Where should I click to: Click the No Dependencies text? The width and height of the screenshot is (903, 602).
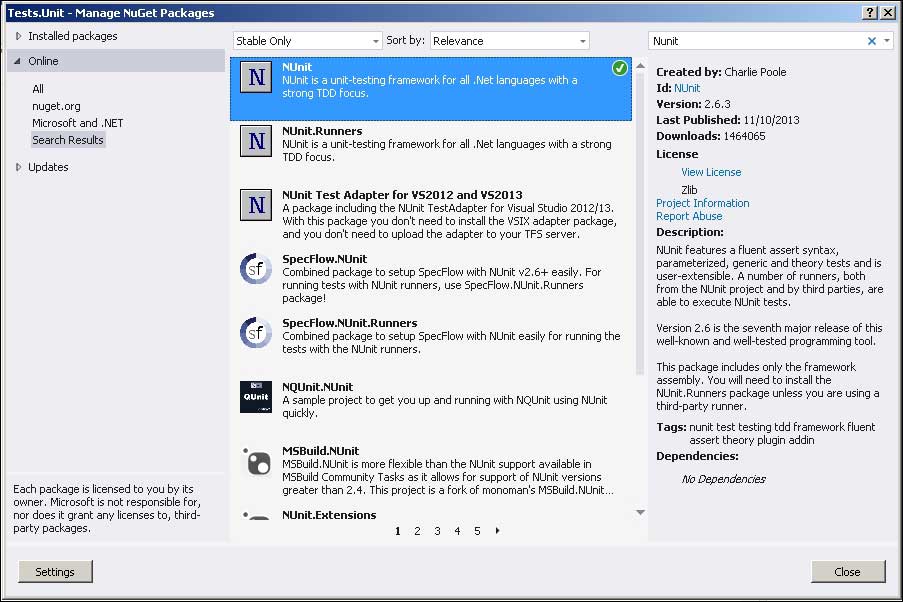tap(724, 479)
